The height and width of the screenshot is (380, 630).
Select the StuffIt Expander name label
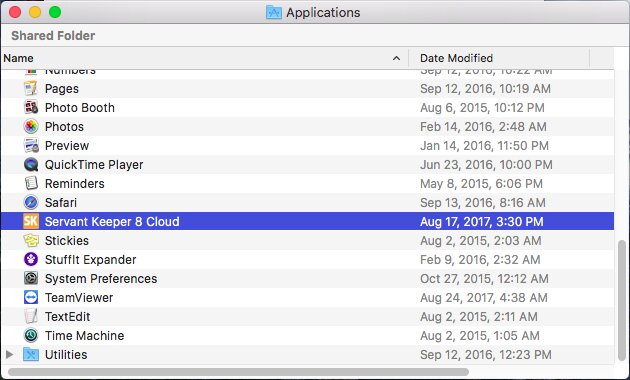(90, 260)
